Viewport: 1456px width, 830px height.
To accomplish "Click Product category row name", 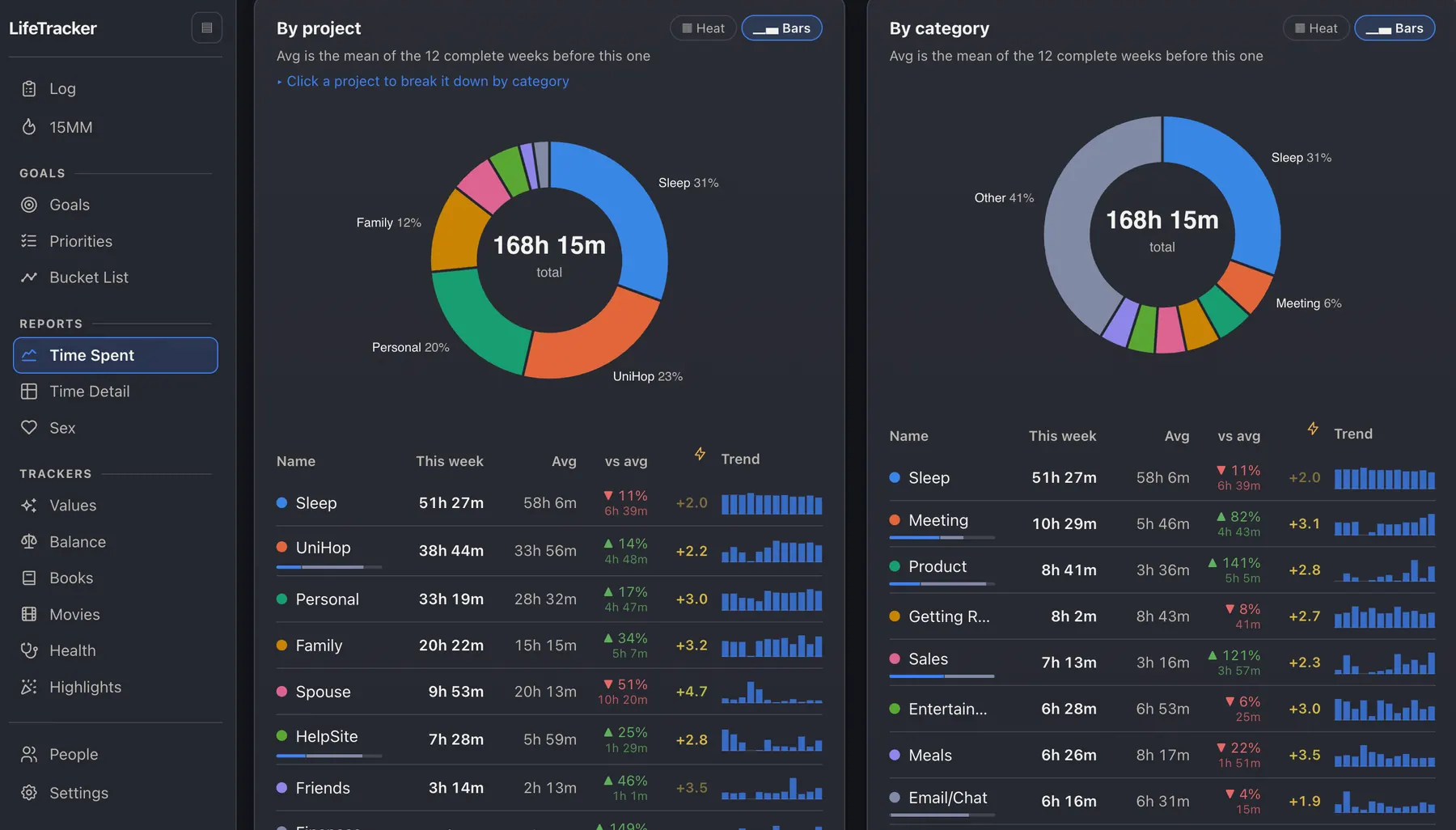I will [937, 566].
